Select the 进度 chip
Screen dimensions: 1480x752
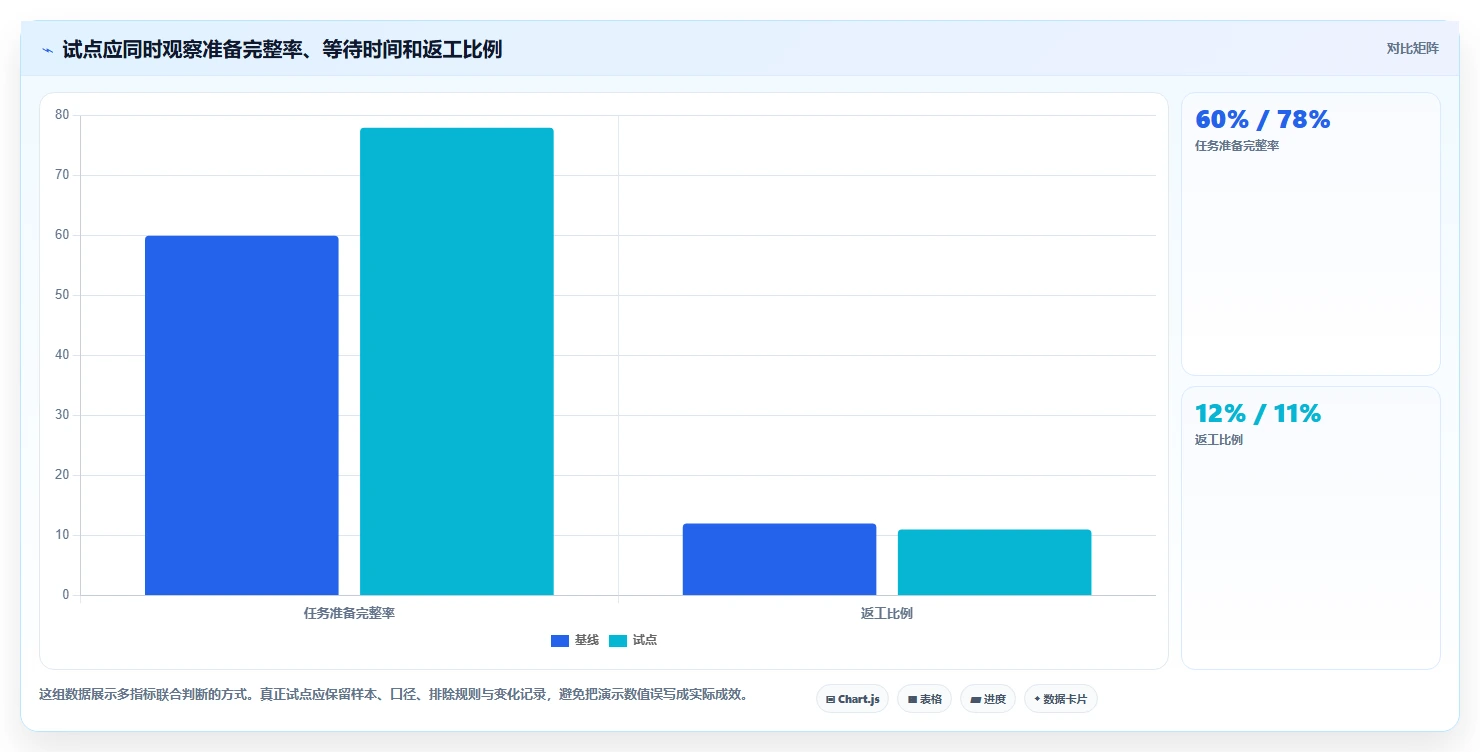[988, 699]
